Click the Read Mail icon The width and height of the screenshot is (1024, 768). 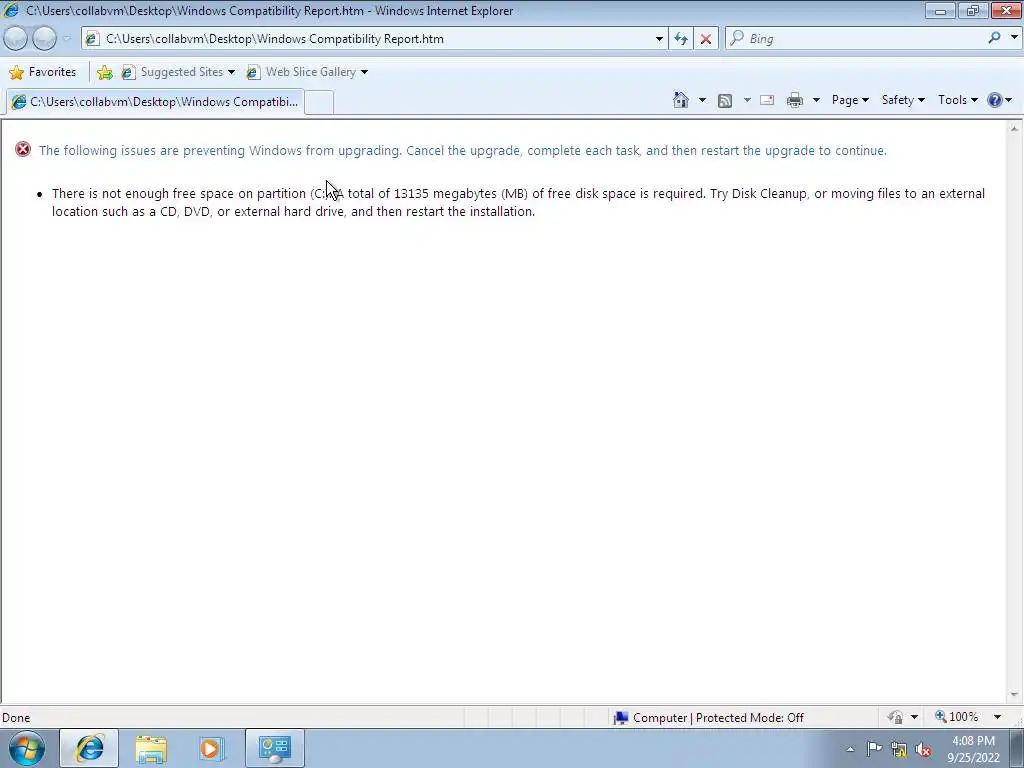(767, 100)
